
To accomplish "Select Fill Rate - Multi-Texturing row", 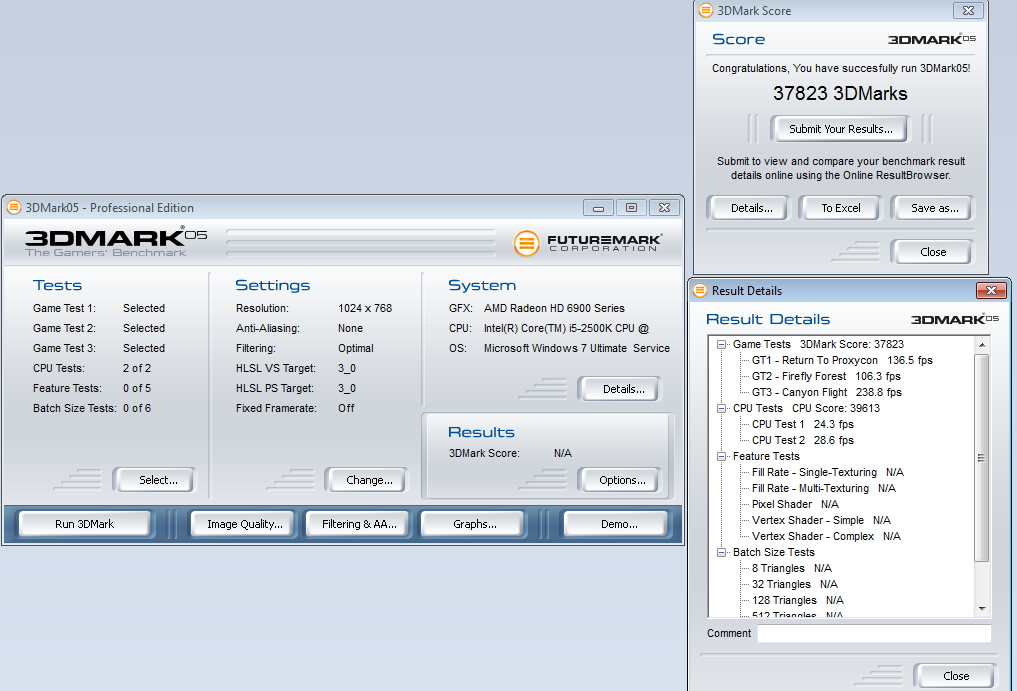I will (x=824, y=489).
